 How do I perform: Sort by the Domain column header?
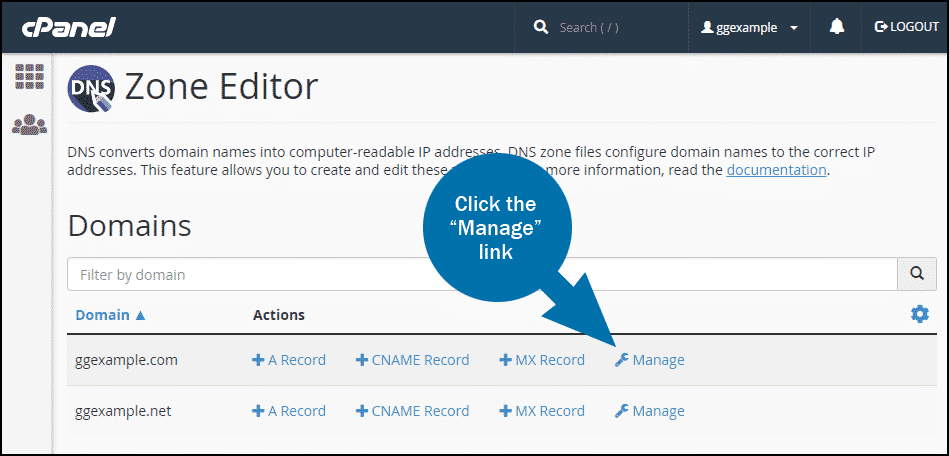tap(110, 315)
